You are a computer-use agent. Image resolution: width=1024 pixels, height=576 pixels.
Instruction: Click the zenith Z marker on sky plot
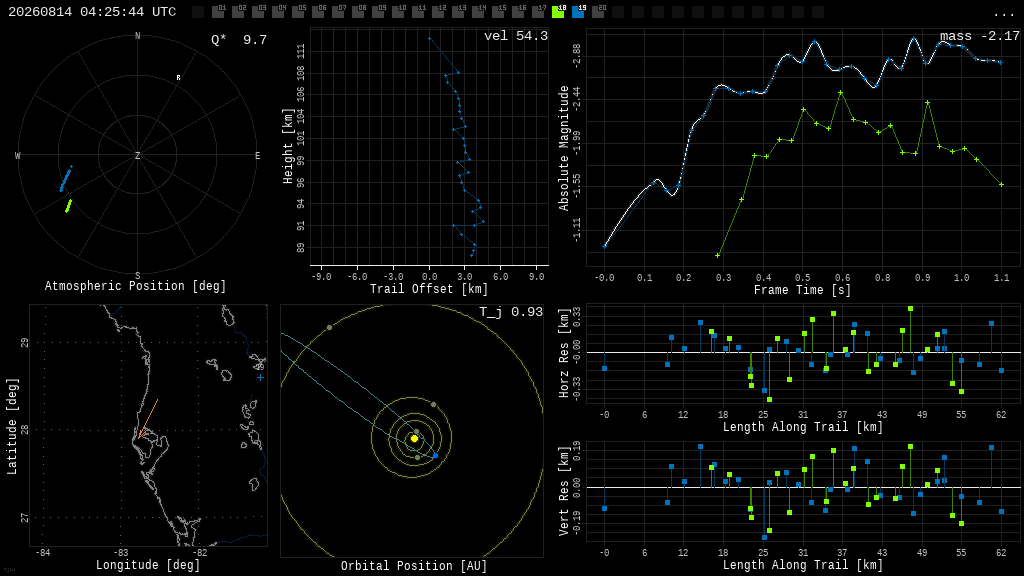click(x=137, y=155)
